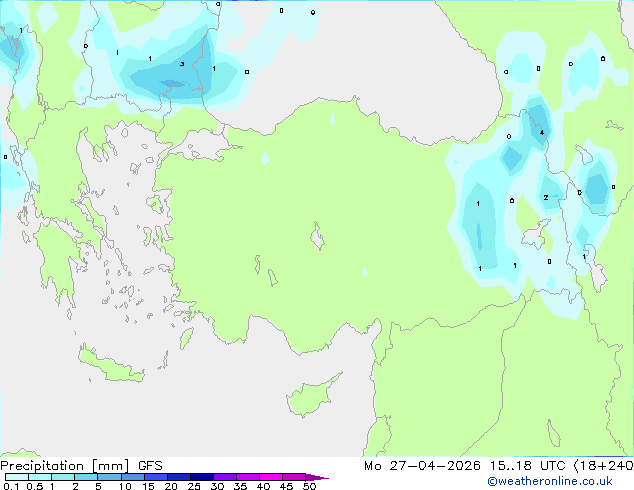Click the legend label '45'

(286, 486)
